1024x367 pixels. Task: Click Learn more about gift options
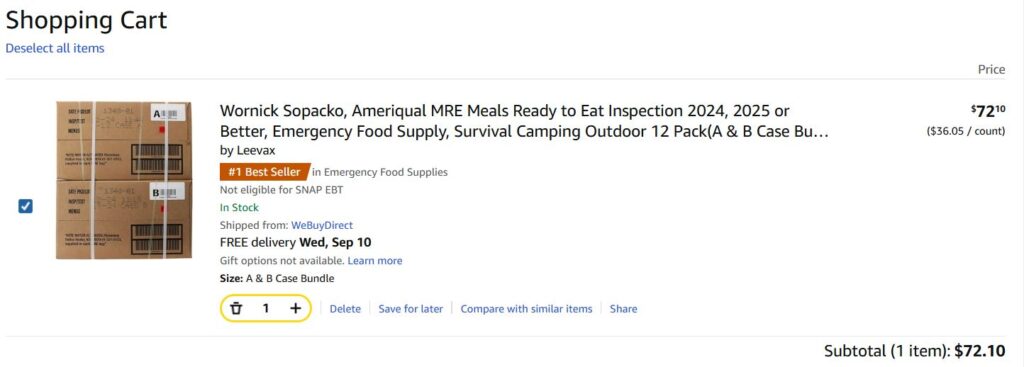click(375, 261)
